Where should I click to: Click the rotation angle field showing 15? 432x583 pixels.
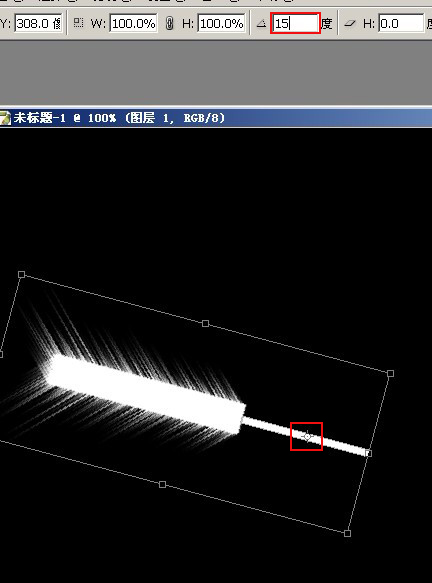point(296,23)
